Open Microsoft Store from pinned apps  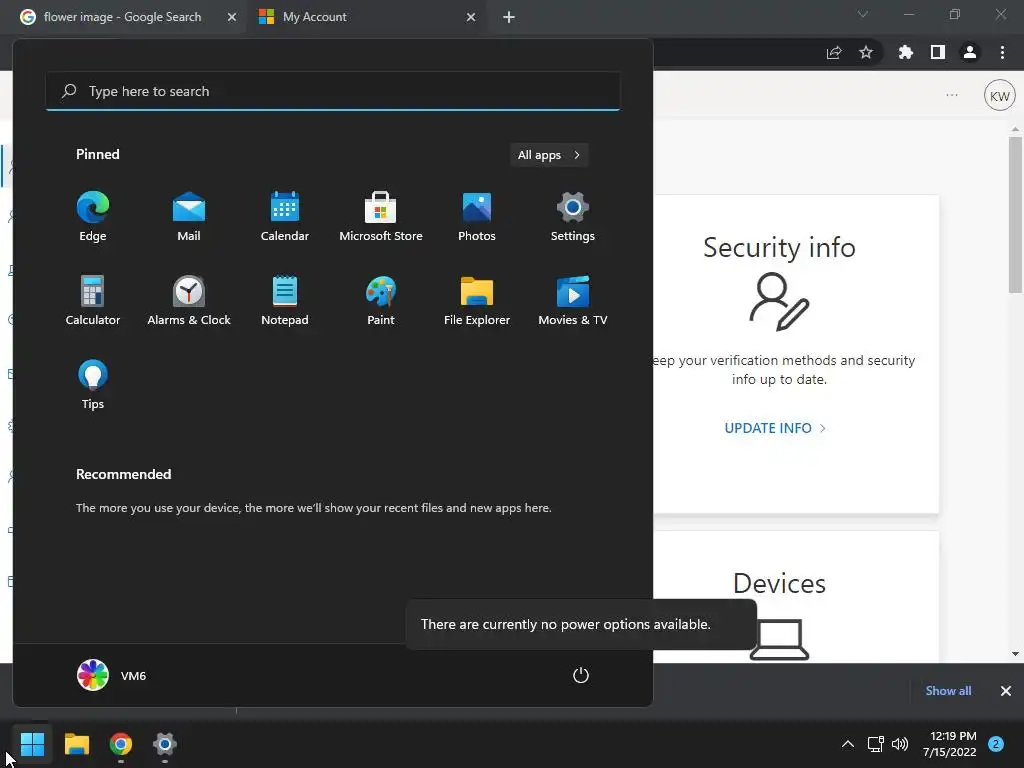(x=381, y=217)
